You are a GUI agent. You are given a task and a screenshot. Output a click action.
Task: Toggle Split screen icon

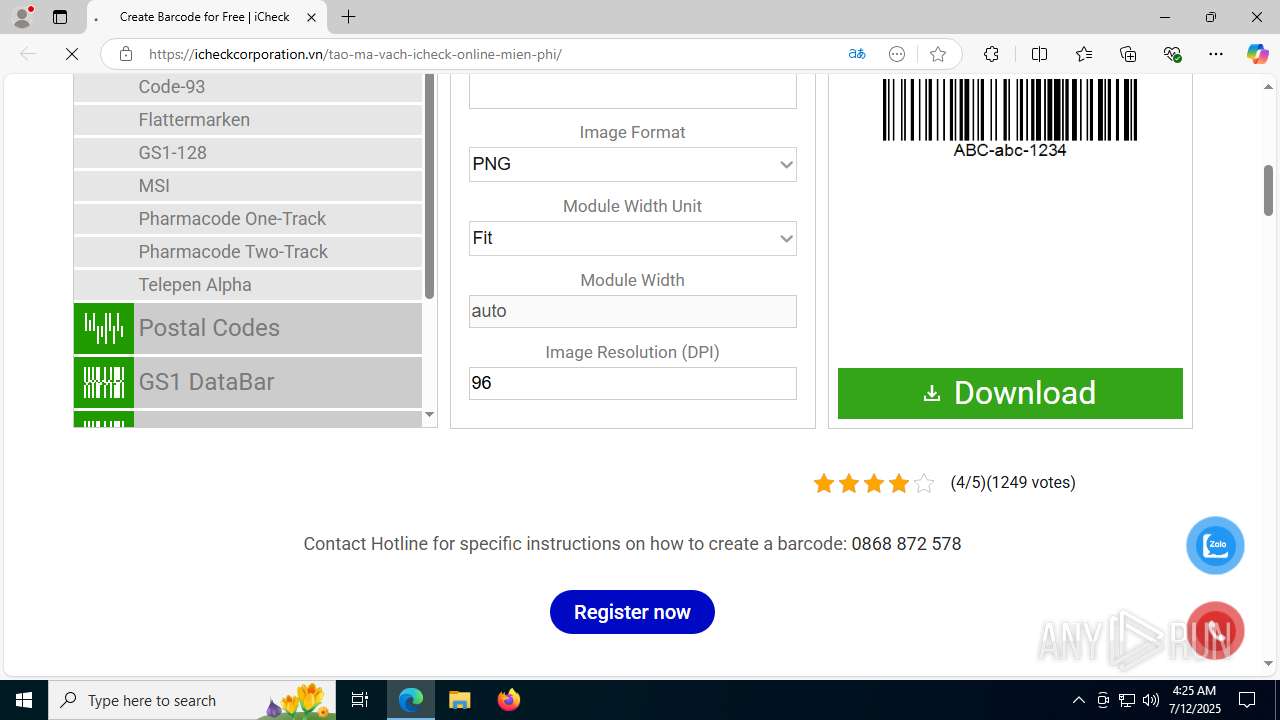(1039, 54)
